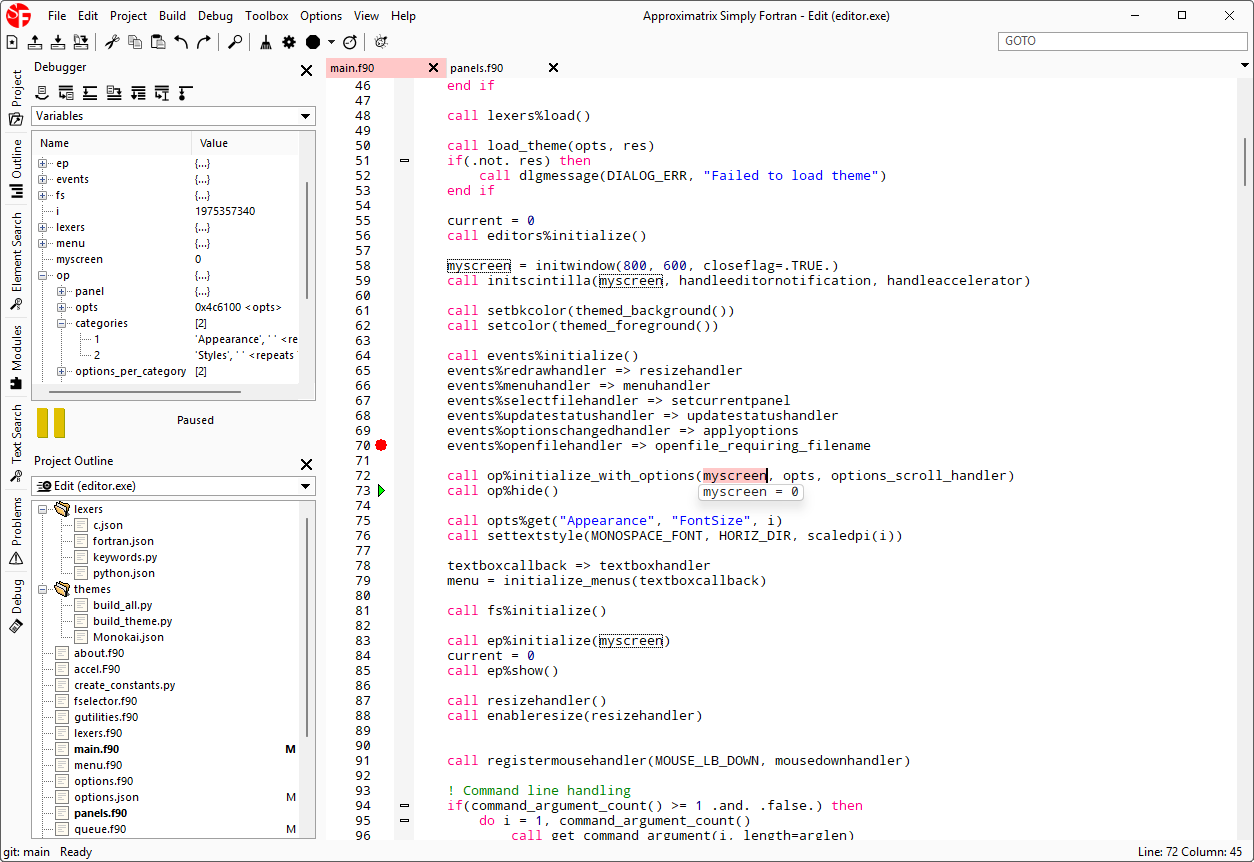Open the File menu
This screenshot has height=862, width=1254.
pos(57,16)
